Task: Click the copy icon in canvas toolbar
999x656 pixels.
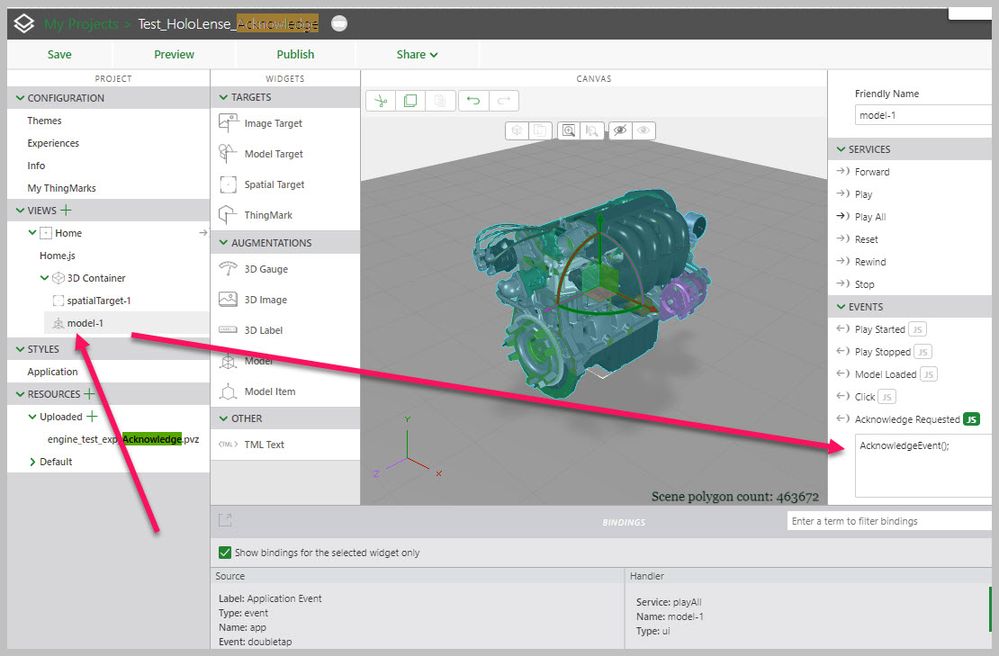Action: (x=410, y=101)
